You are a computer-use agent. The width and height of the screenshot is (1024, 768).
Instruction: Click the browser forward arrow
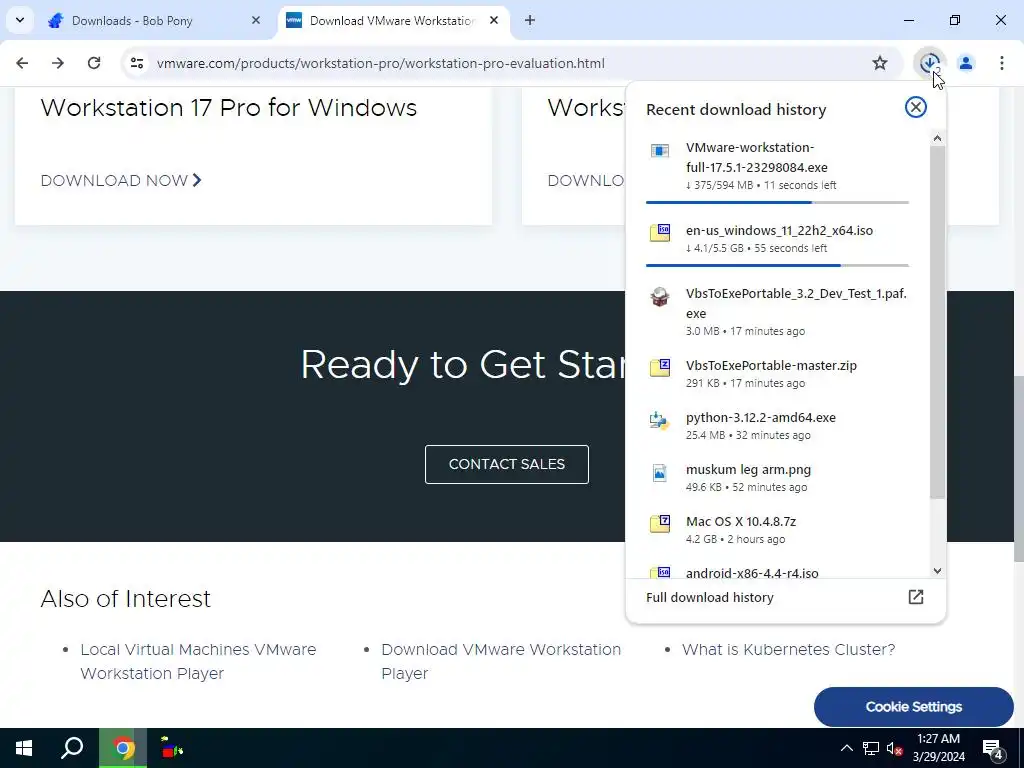(58, 63)
